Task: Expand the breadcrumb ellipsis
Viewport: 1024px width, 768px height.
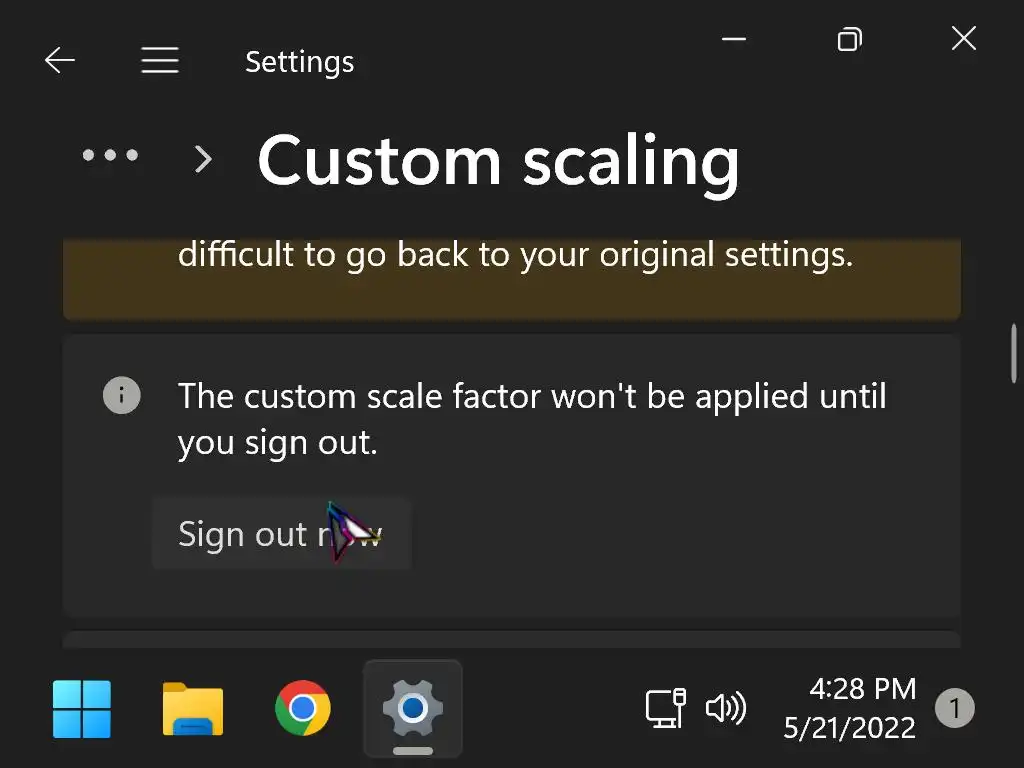Action: [110, 156]
